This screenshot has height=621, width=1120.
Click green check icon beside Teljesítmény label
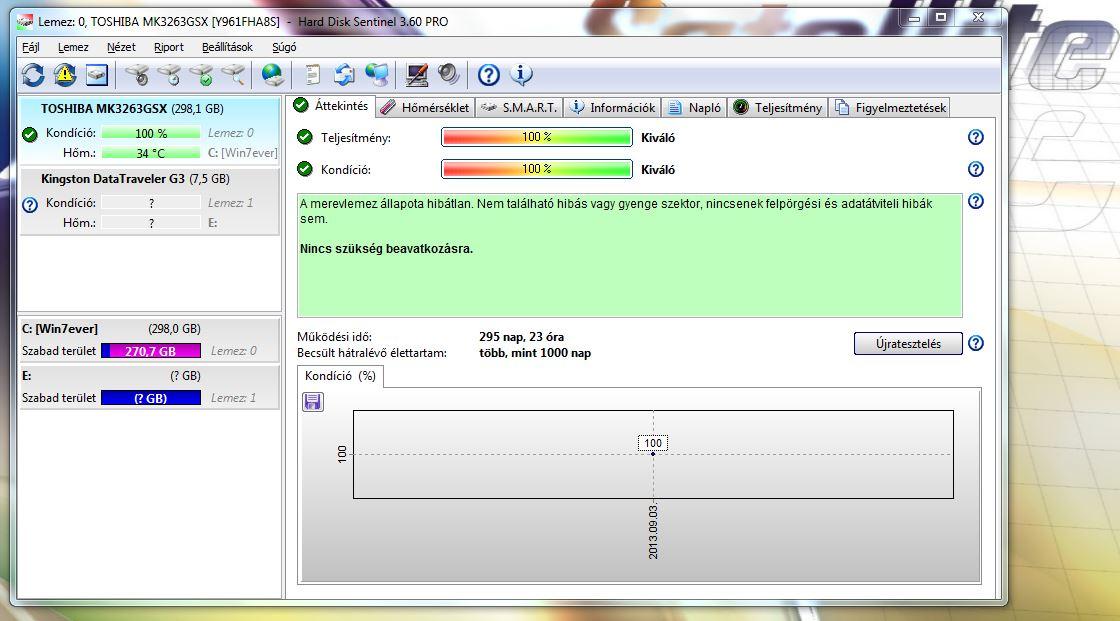click(x=305, y=137)
